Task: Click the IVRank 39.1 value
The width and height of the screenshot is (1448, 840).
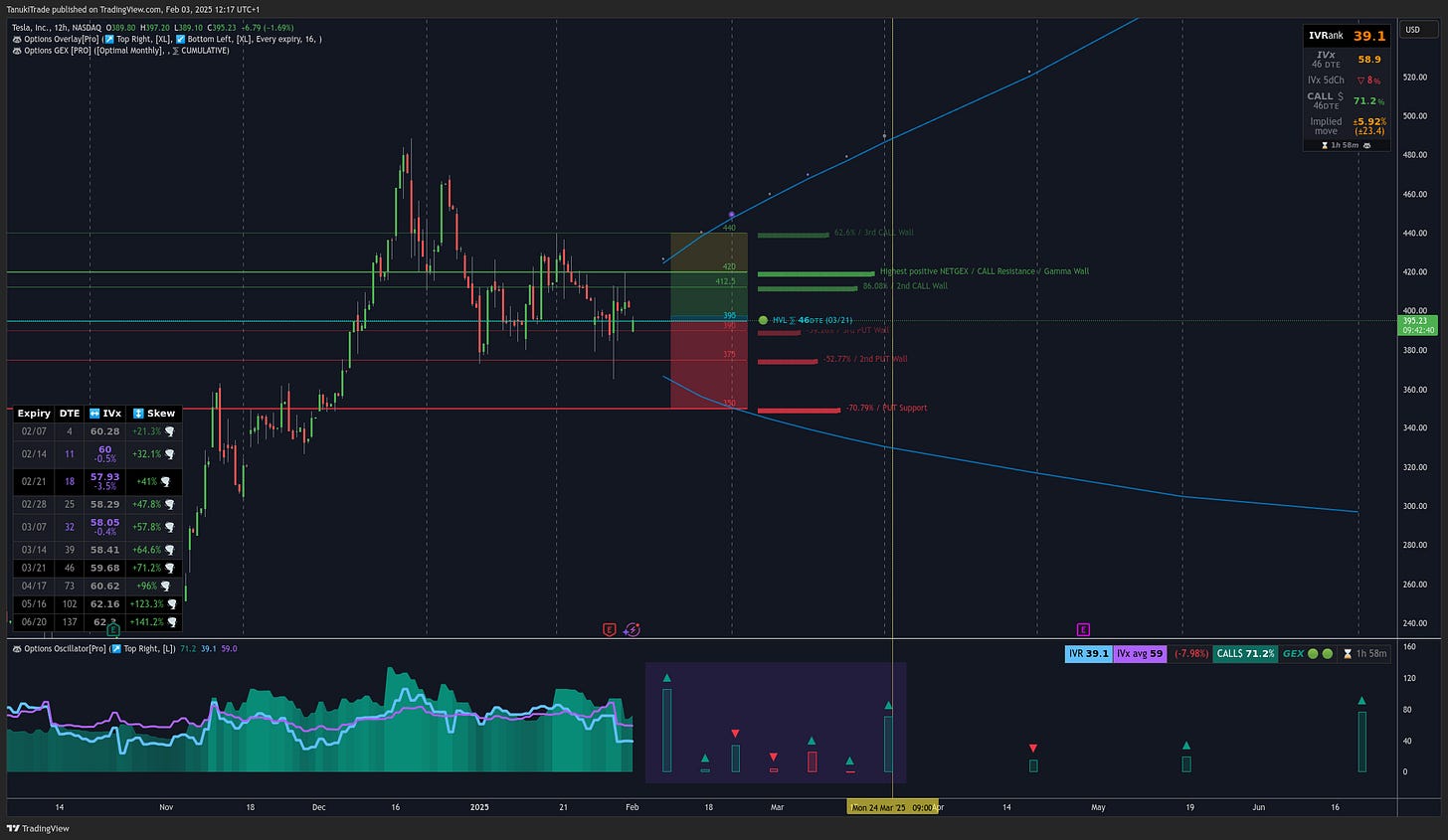Action: click(x=1369, y=36)
